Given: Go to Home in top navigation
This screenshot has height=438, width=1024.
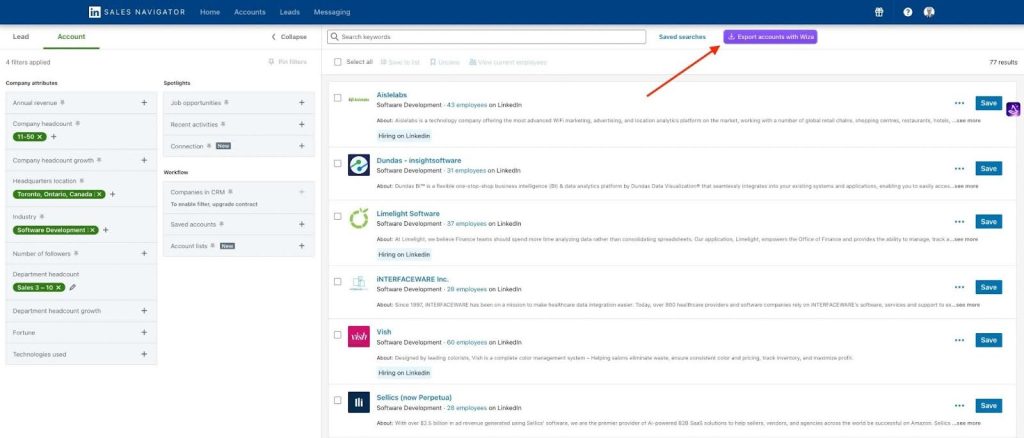Looking at the screenshot, I should click(210, 12).
